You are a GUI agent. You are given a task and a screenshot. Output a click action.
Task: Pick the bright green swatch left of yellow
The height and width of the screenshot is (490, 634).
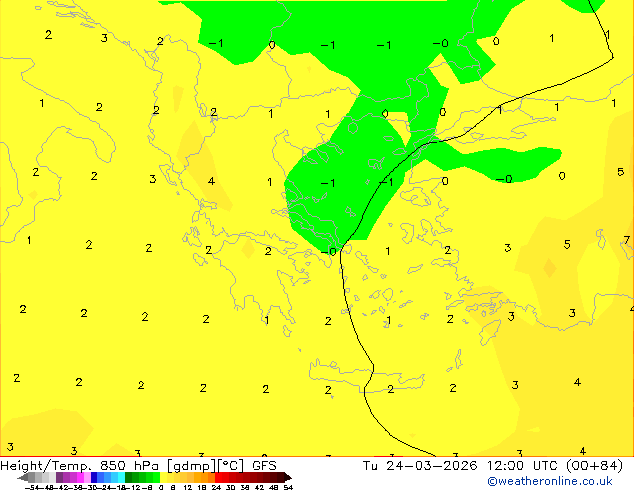(x=156, y=477)
